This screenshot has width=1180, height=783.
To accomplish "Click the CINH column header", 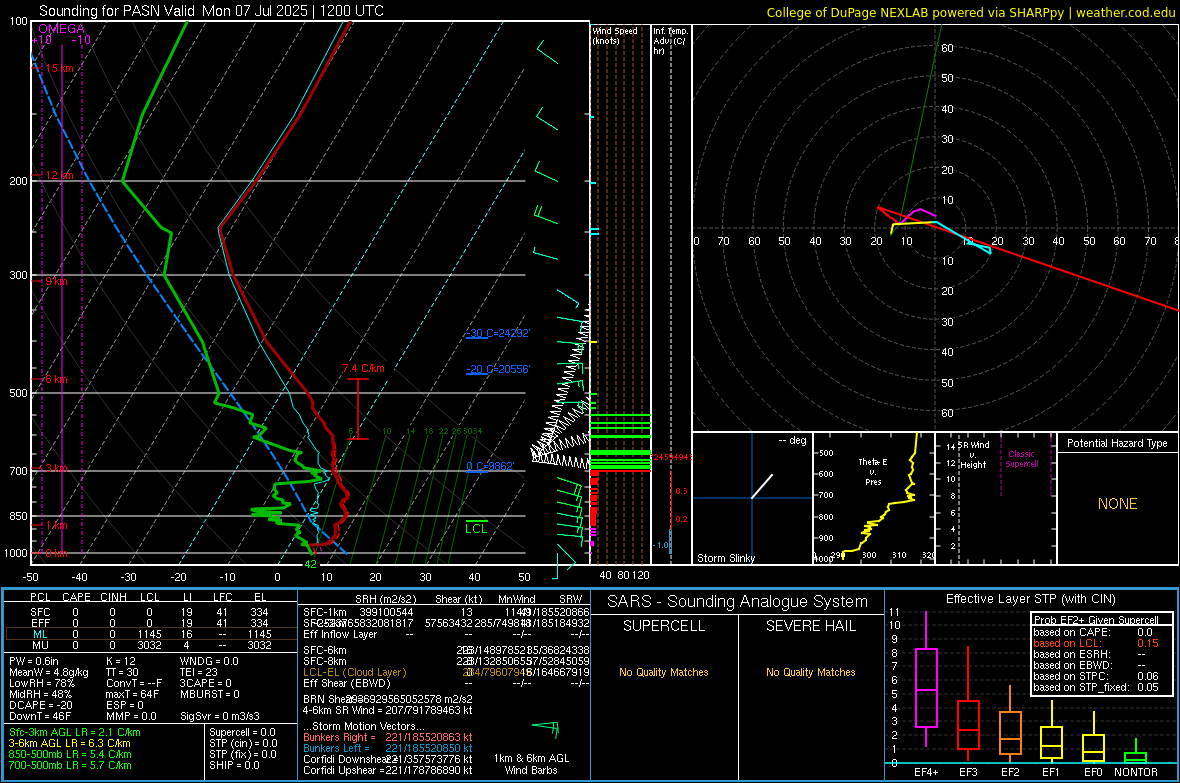I will coord(114,597).
